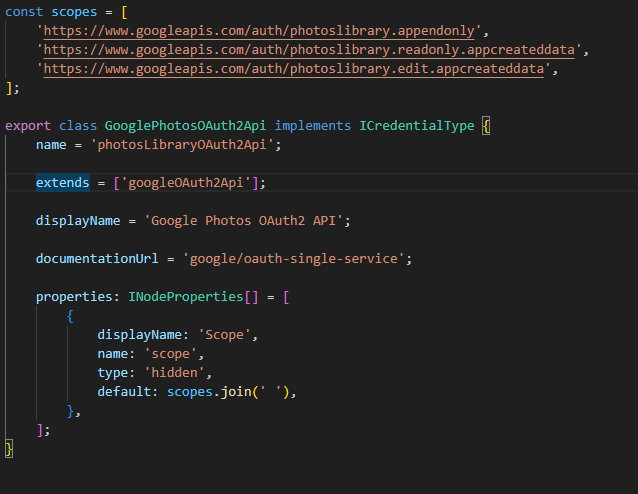Open the photoslibrary.edit.appcreateddata URL link
Viewport: 638px width, 494px height.
(x=294, y=69)
